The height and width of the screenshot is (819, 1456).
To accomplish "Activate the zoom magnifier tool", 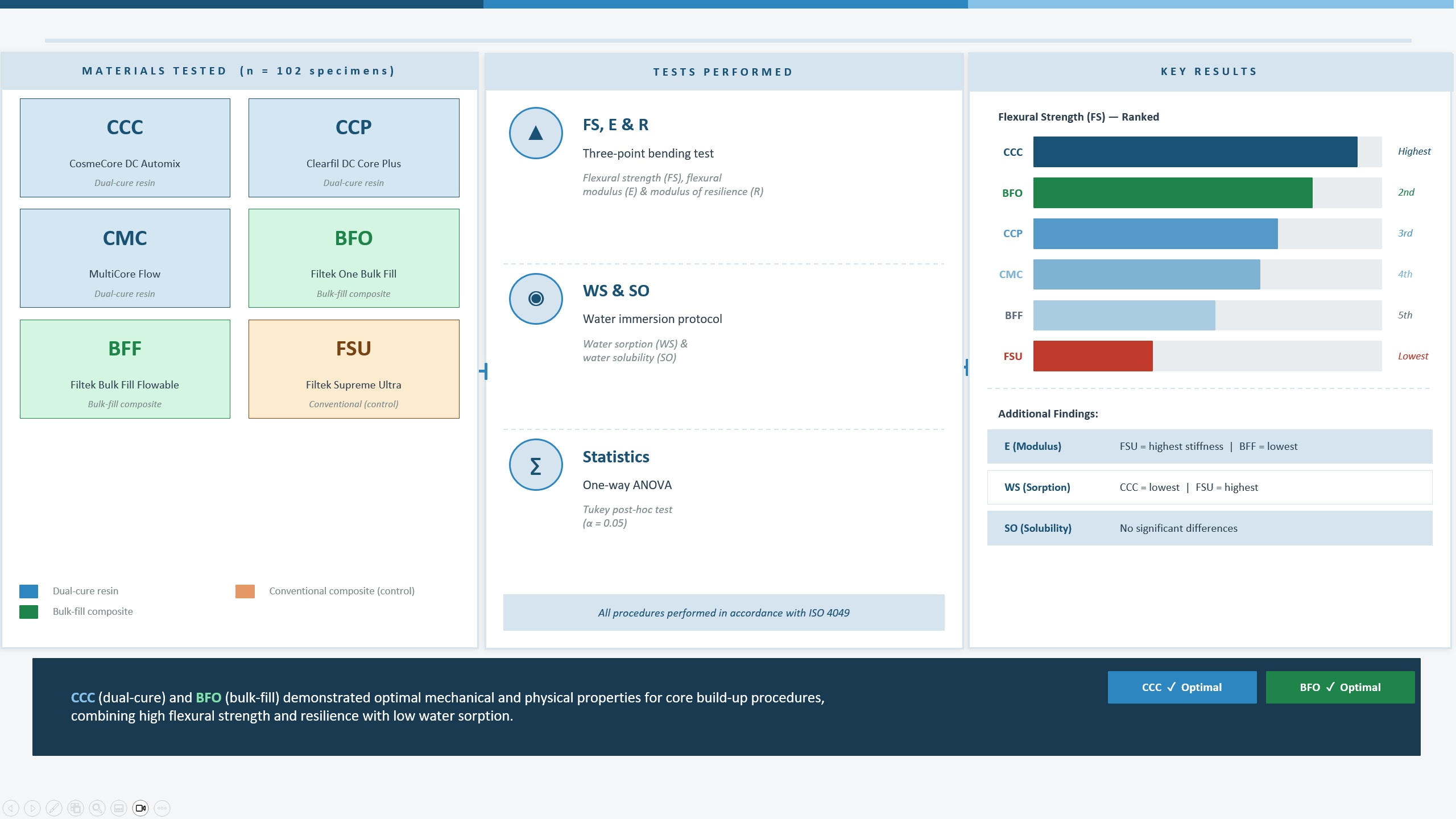I will coord(97,808).
